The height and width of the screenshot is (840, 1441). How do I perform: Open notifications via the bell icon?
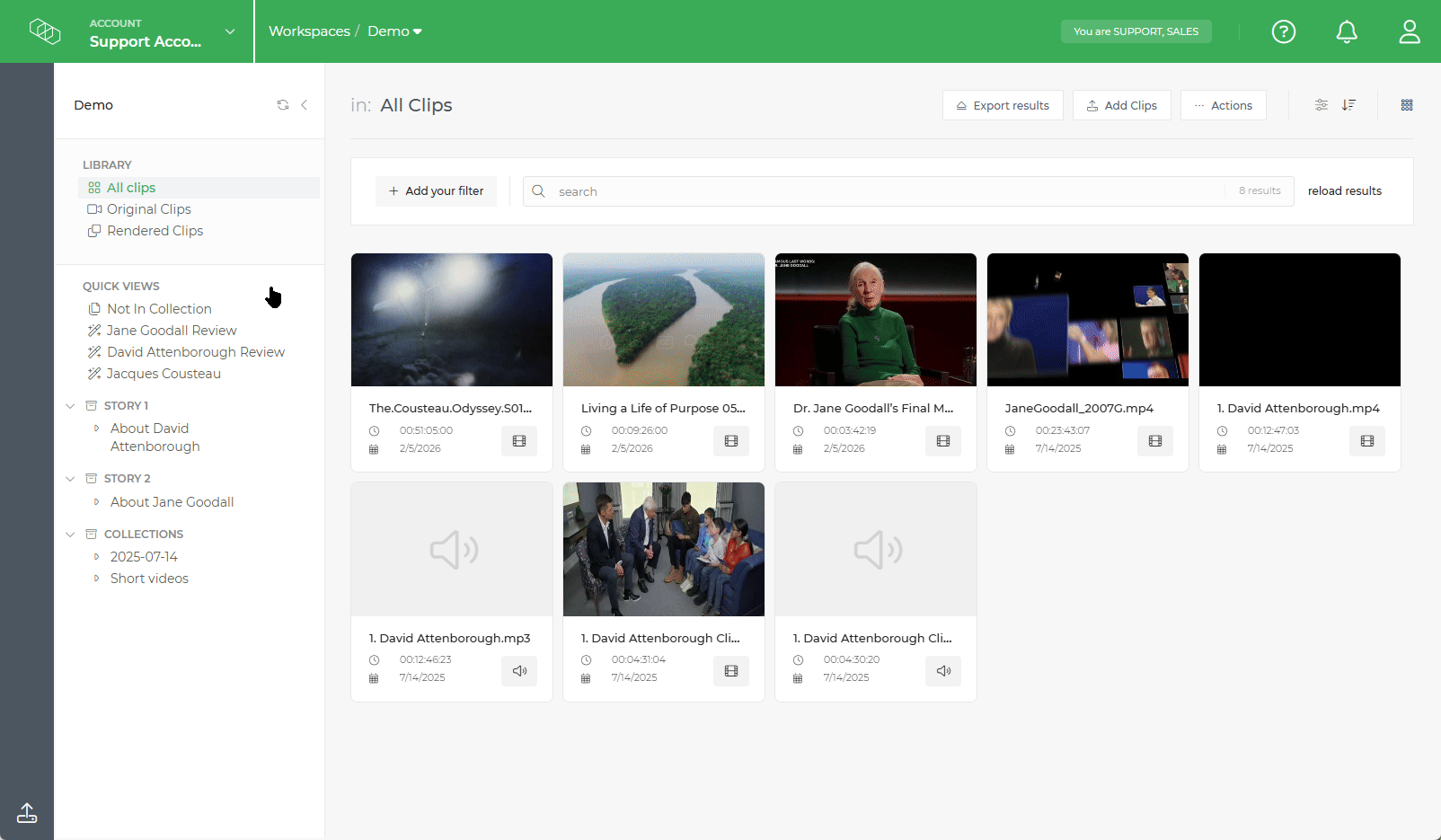point(1347,31)
